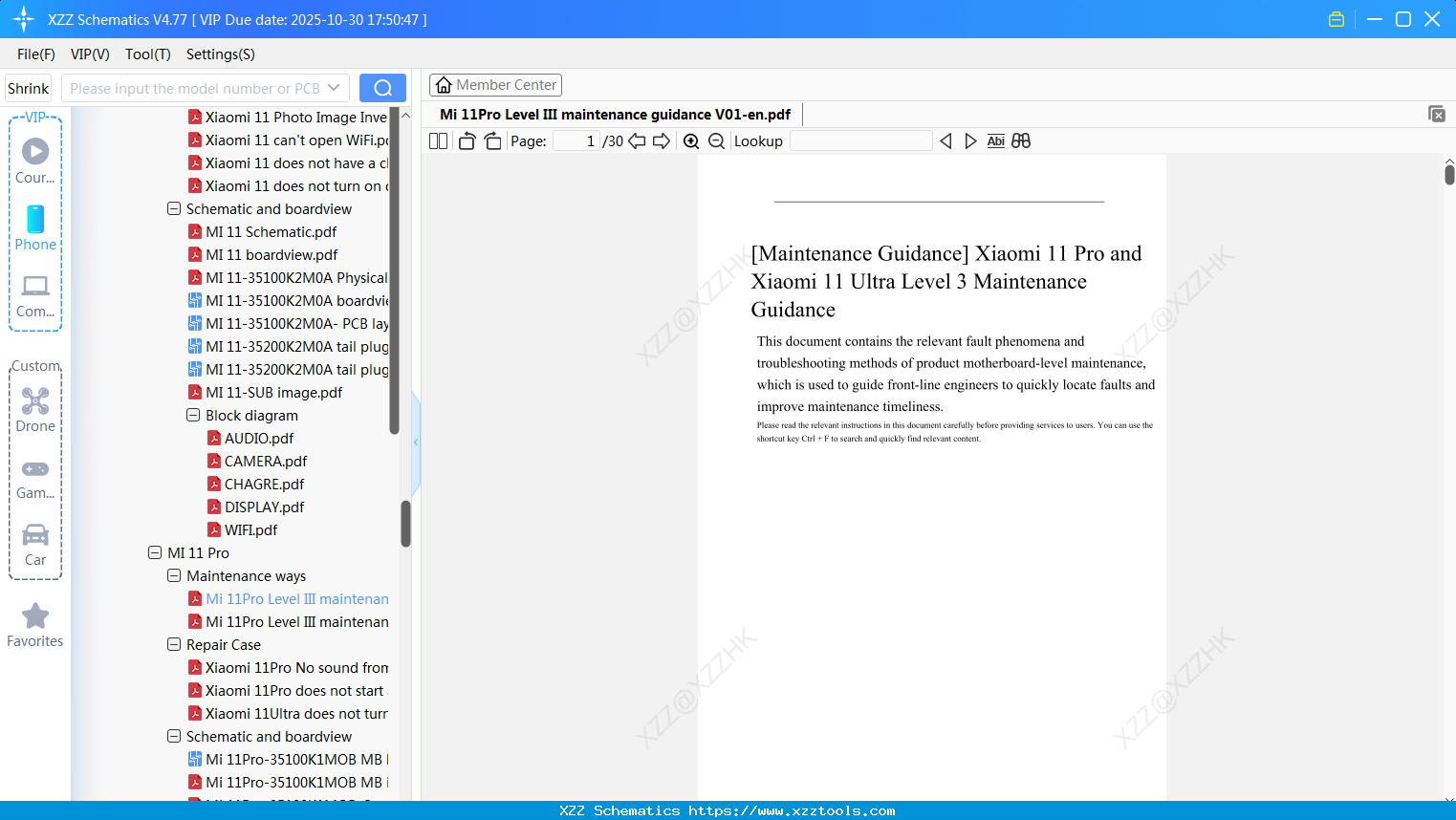The image size is (1456, 820).
Task: Open the VIP menu
Action: [x=90, y=54]
